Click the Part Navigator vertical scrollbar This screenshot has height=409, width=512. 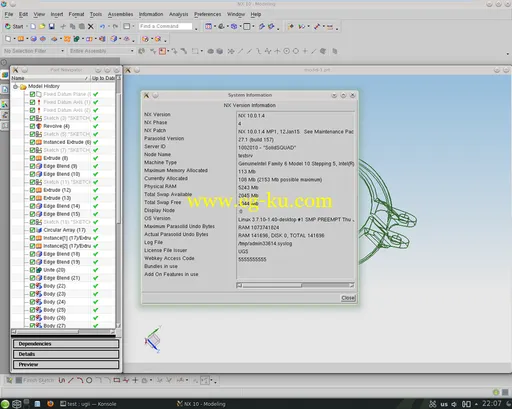(118, 202)
